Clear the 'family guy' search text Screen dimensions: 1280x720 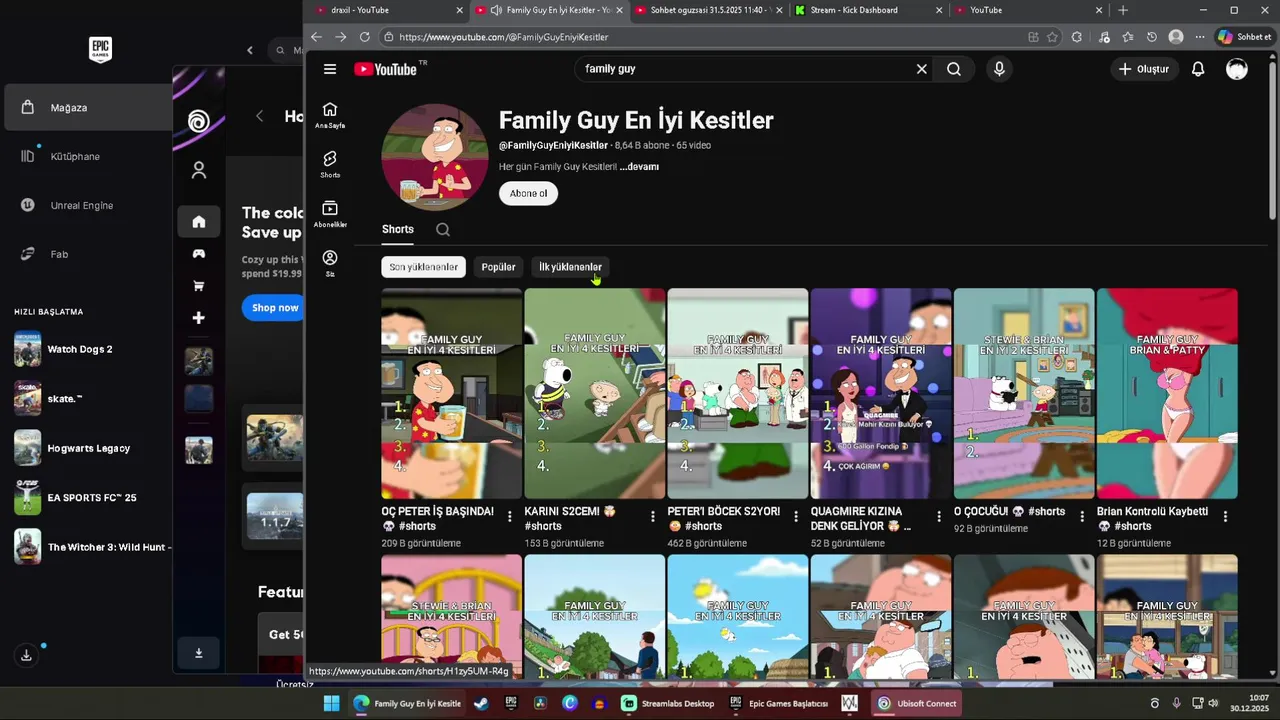922,69
